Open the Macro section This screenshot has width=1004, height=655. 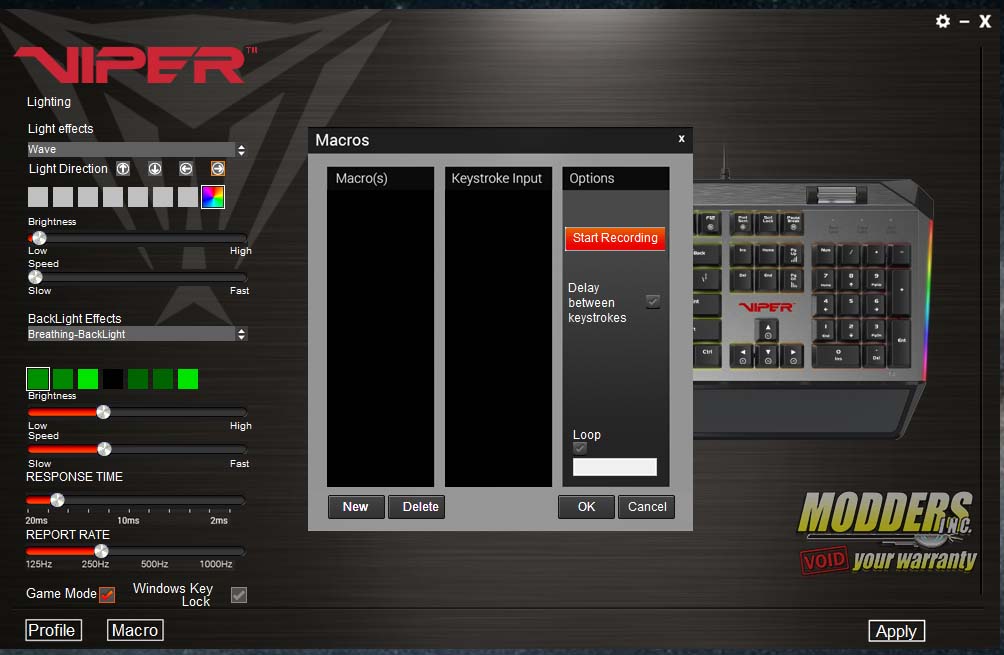[135, 630]
